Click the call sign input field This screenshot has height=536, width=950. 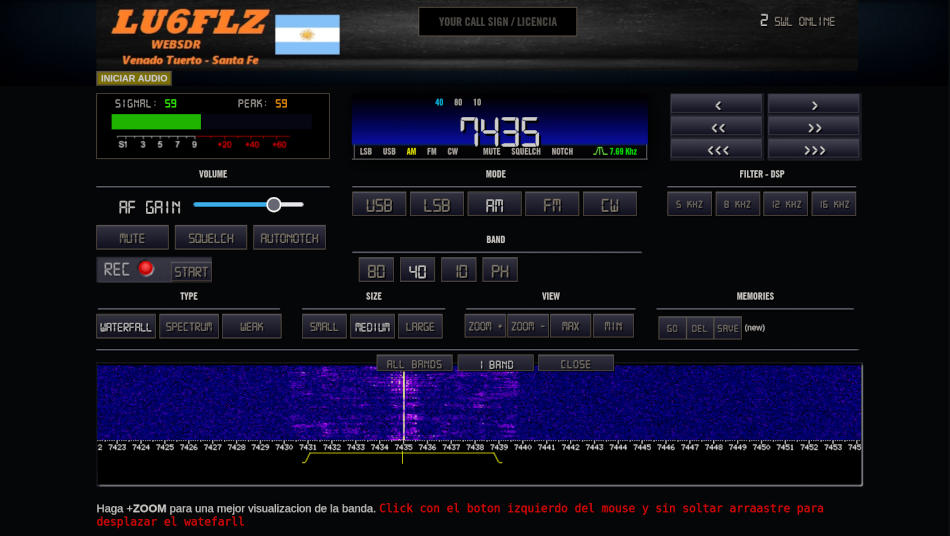pos(497,22)
